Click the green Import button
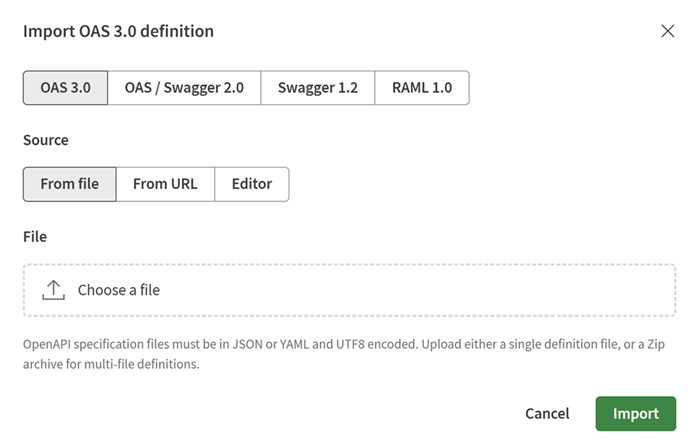700x446 pixels. tap(636, 413)
